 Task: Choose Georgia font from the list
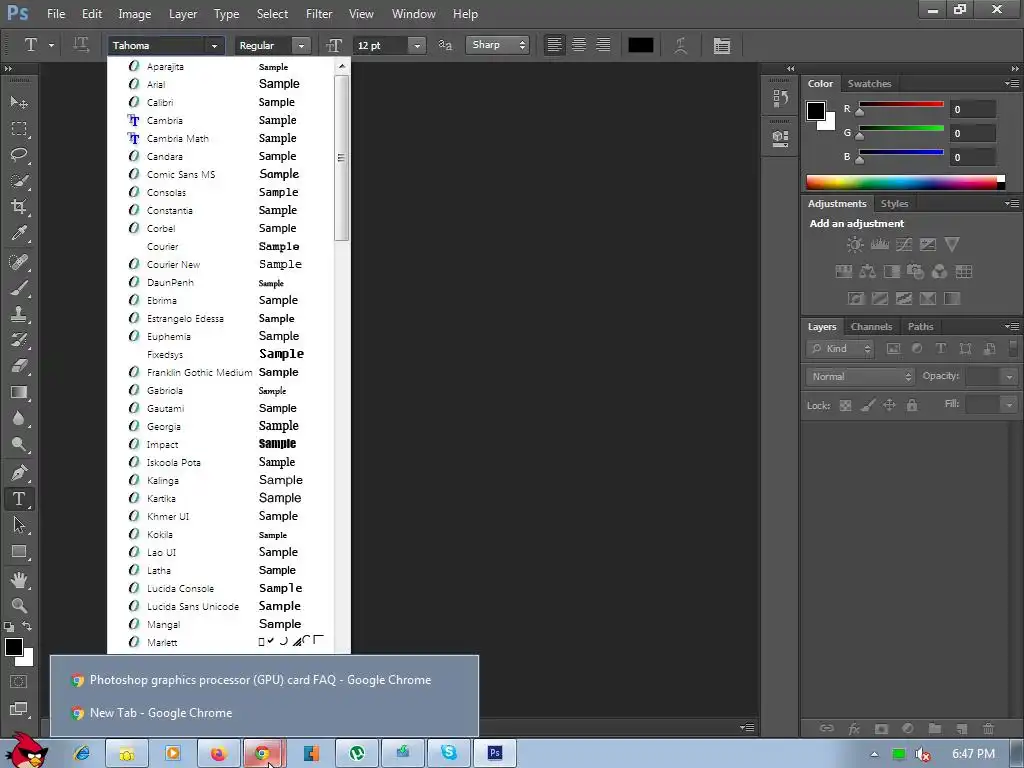tap(221, 426)
